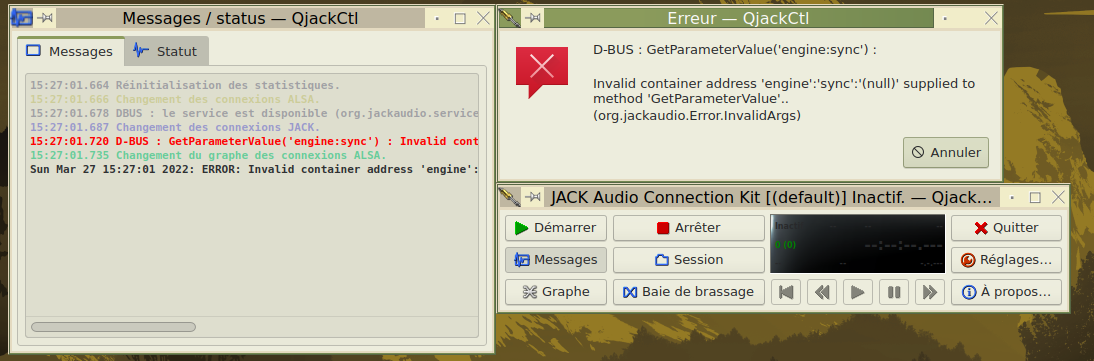Click the horizontal scrollbar in Messages log
The height and width of the screenshot is (361, 1094).
(114, 327)
